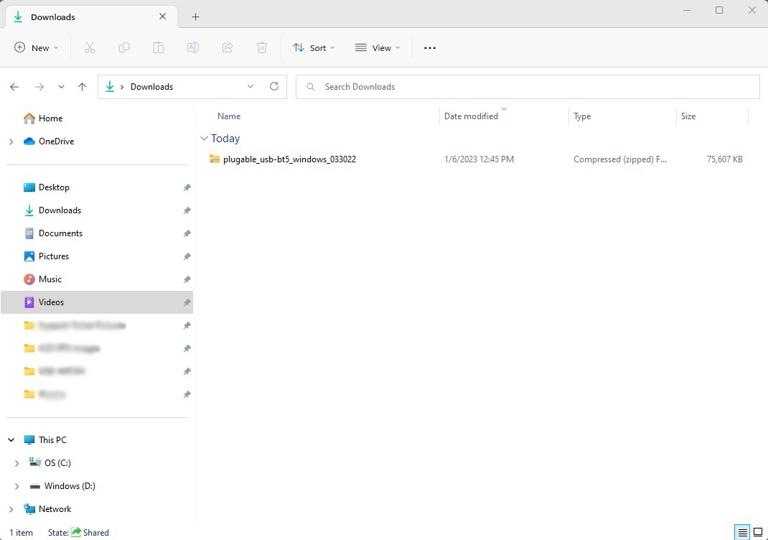
Task: Refresh the Downloads folder view
Action: click(274, 87)
